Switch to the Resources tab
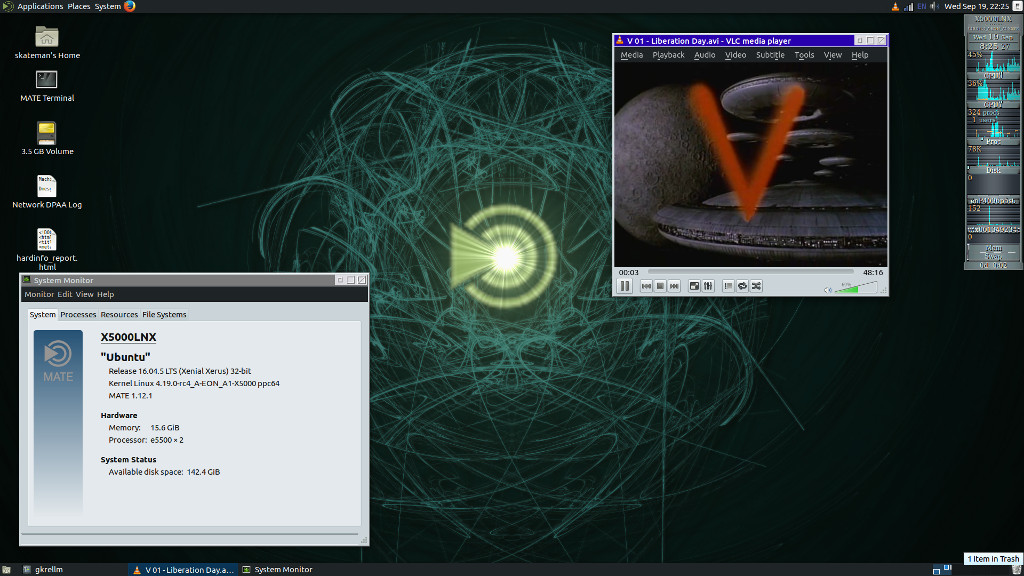 pos(119,314)
